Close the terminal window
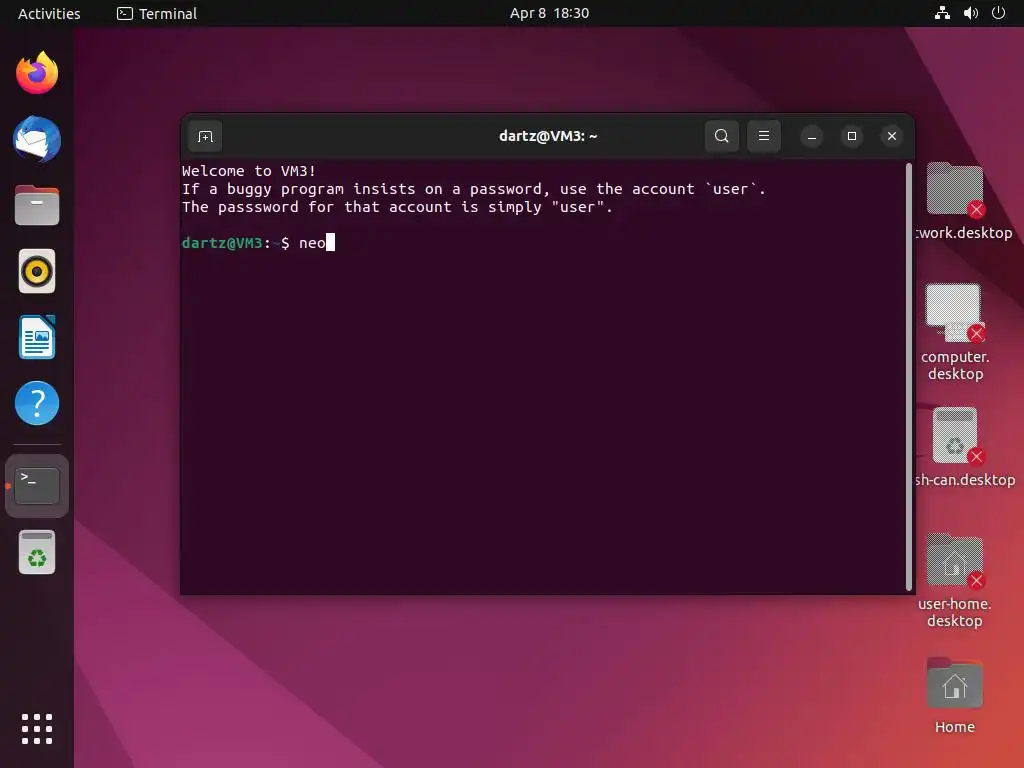The width and height of the screenshot is (1024, 768). coord(891,136)
